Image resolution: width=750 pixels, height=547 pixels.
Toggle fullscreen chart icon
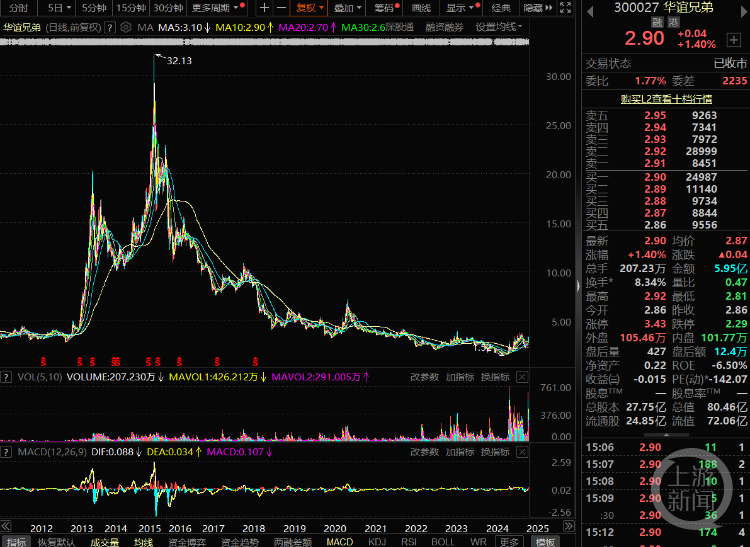click(565, 8)
